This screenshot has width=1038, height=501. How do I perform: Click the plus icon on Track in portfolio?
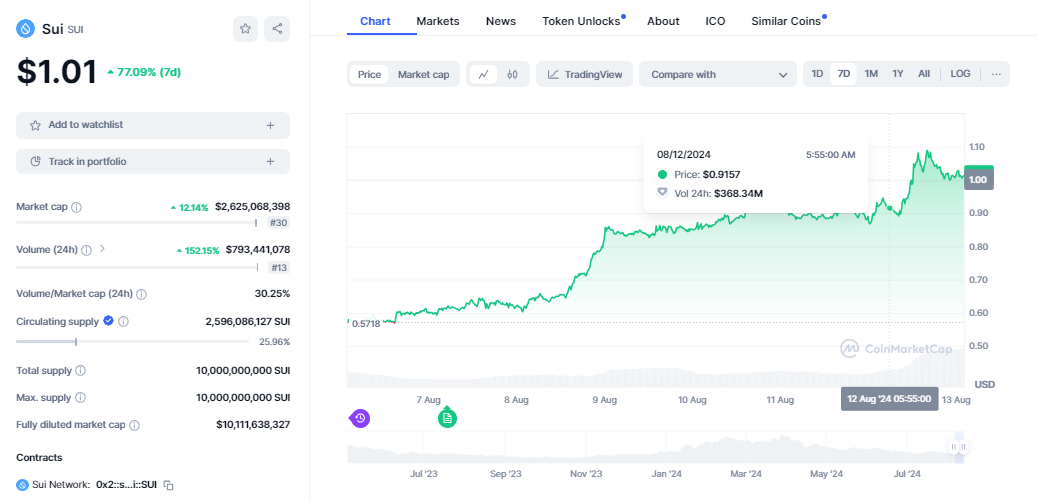[x=270, y=161]
